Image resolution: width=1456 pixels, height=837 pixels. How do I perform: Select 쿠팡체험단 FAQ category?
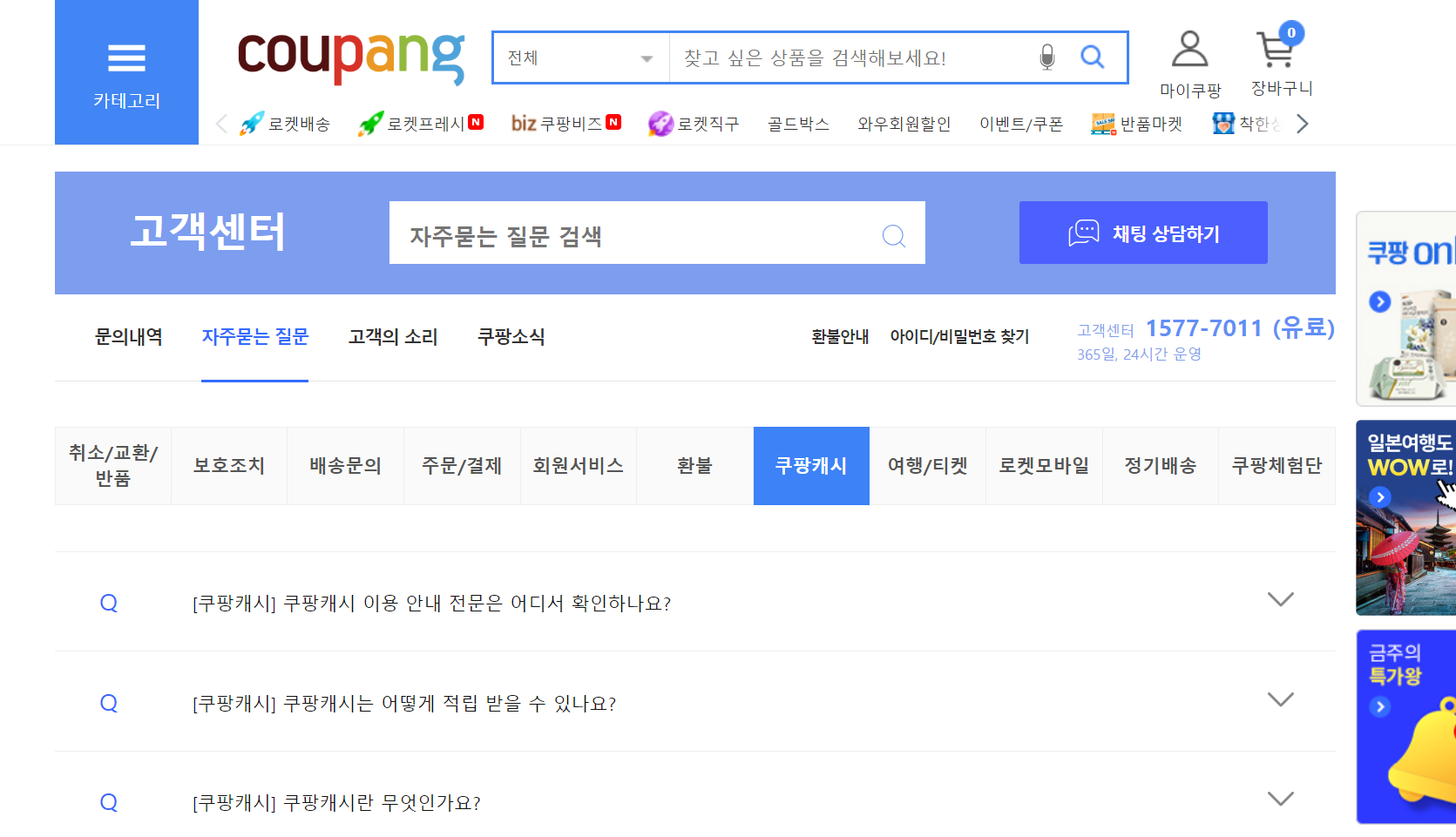point(1277,466)
